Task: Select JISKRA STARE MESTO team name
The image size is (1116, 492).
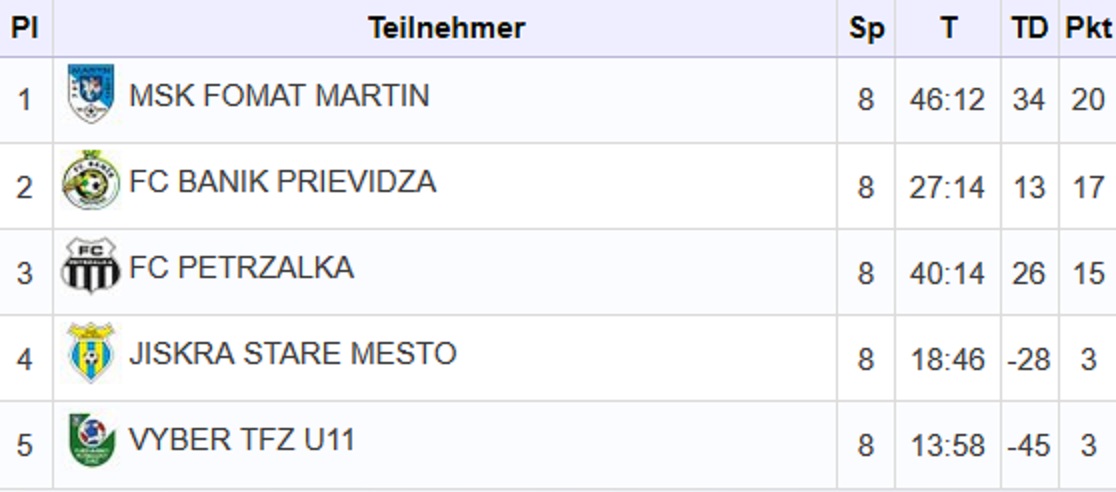Action: click(x=293, y=354)
